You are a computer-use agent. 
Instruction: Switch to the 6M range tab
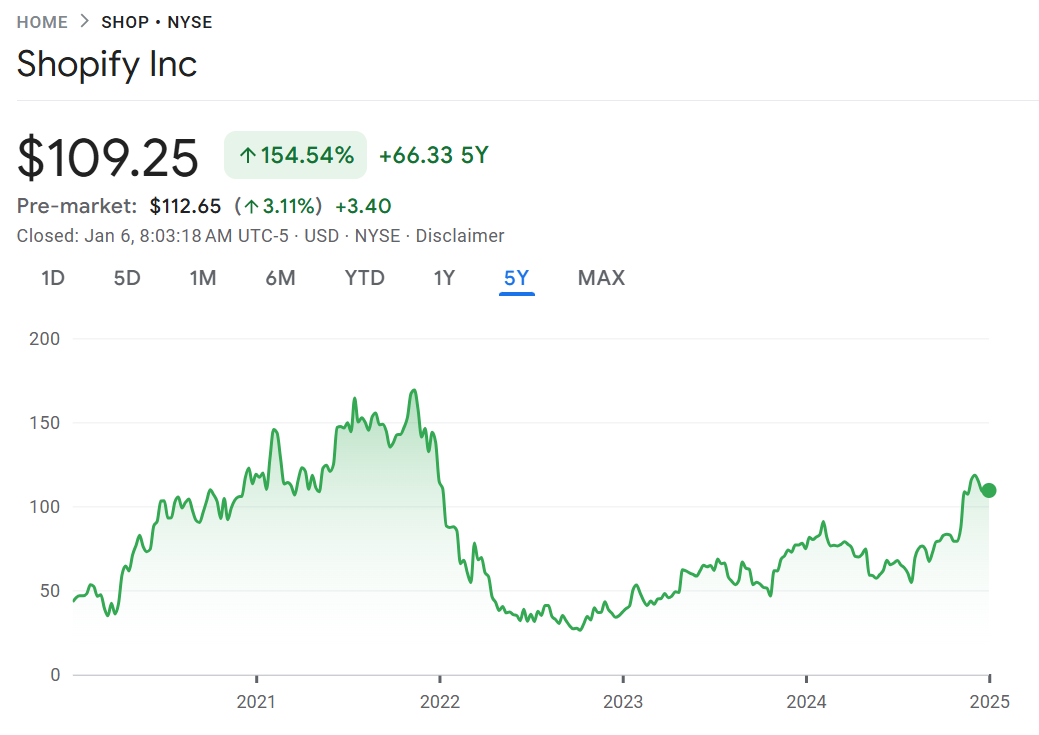pyautogui.click(x=280, y=278)
